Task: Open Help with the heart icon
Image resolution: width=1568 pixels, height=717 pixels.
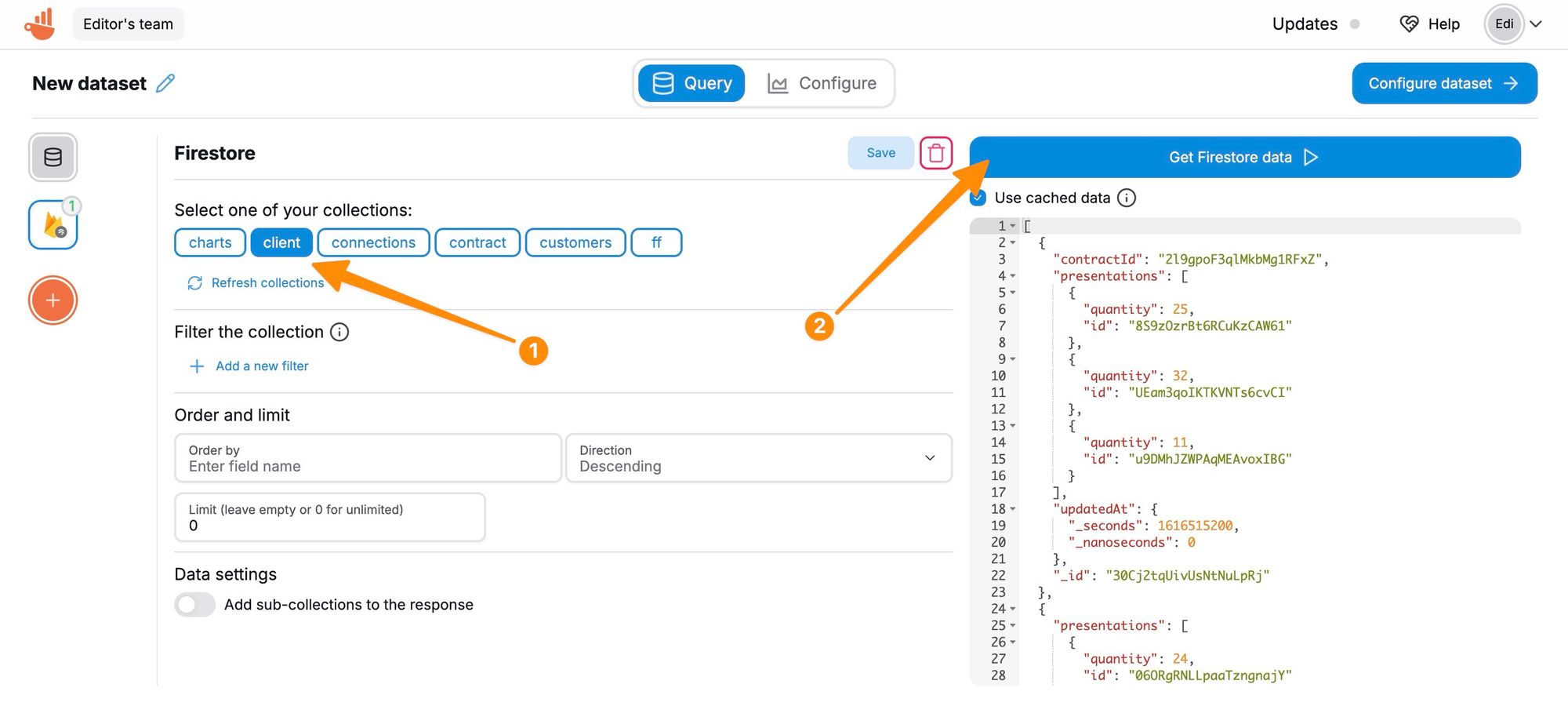Action: pos(1429,24)
